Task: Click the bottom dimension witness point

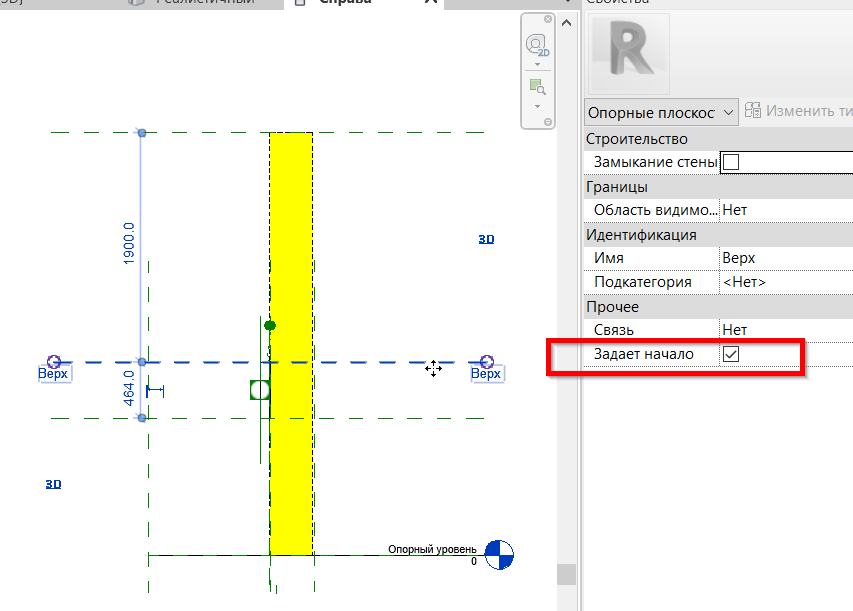Action: [142, 418]
